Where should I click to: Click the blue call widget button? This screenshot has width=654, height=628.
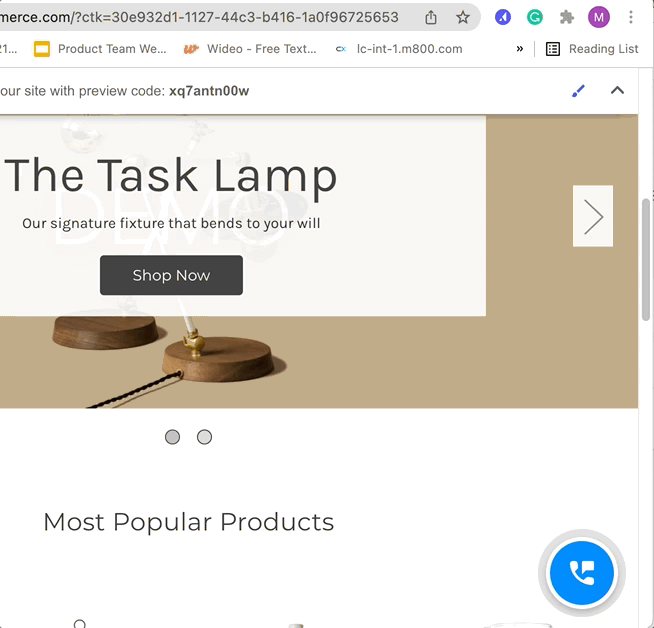pyautogui.click(x=581, y=573)
